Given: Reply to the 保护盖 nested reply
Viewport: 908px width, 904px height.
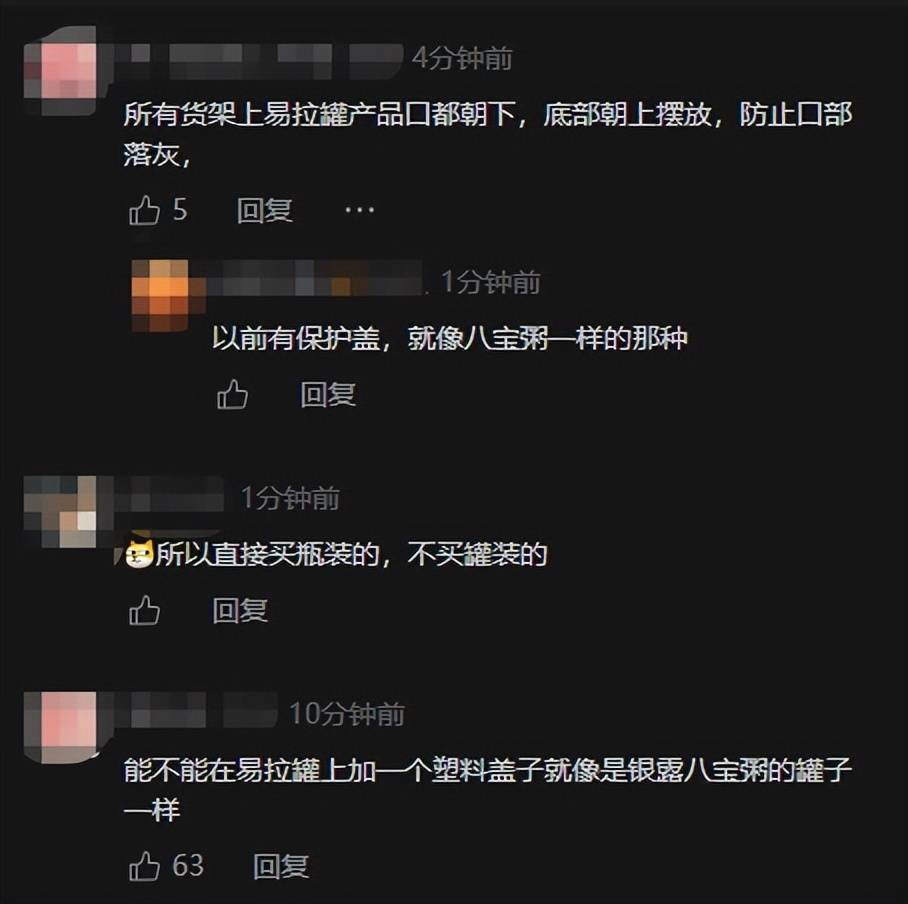Looking at the screenshot, I should pyautogui.click(x=328, y=395).
